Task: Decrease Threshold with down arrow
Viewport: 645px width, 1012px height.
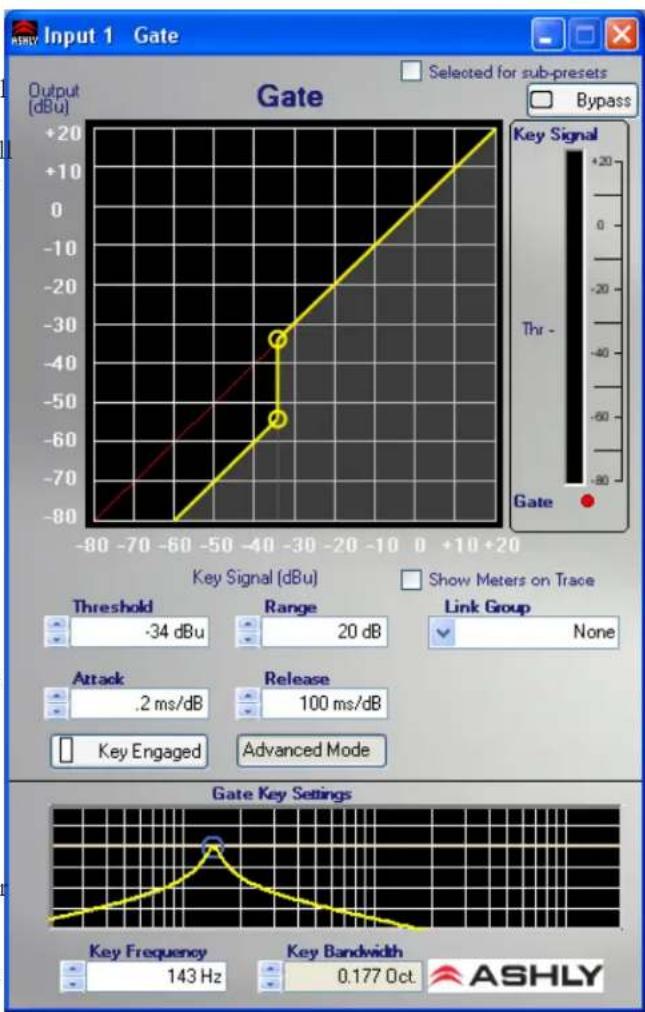Action: (x=57, y=639)
